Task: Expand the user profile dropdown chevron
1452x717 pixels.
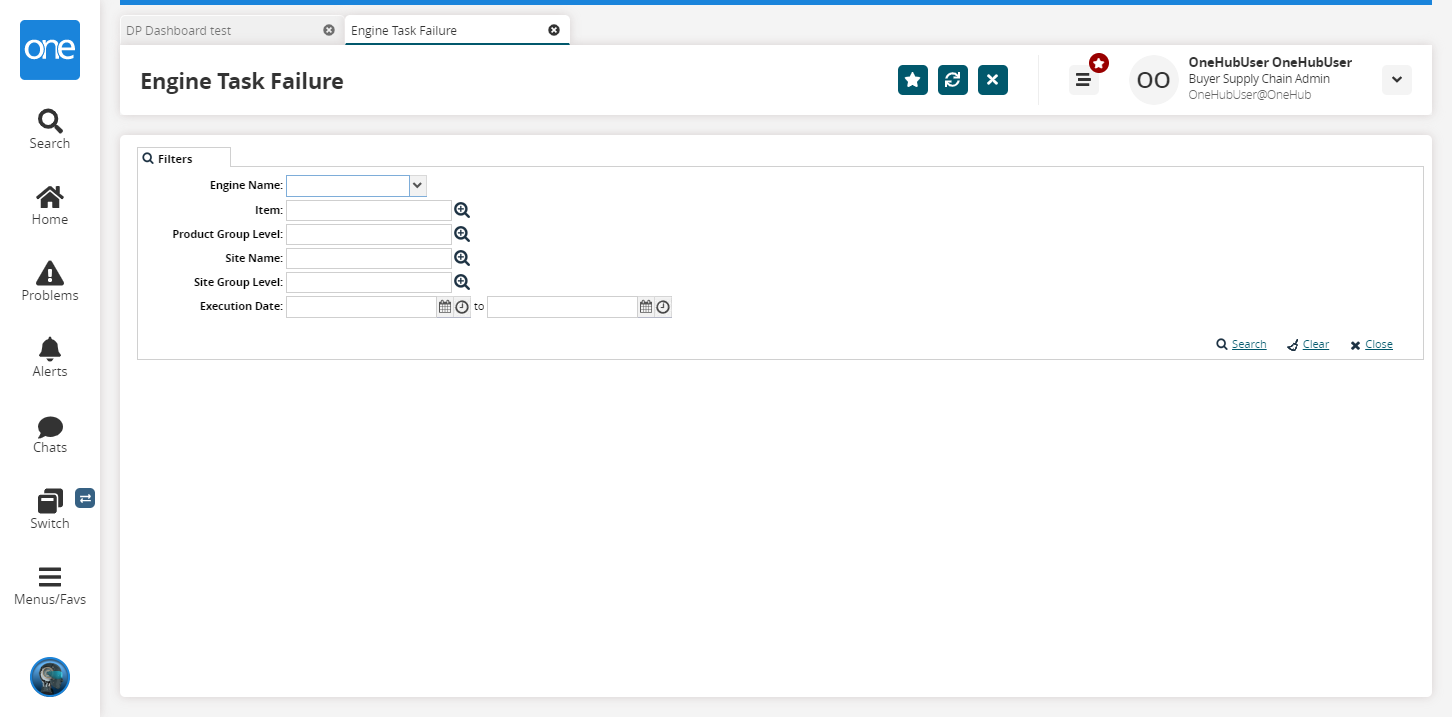Action: pyautogui.click(x=1397, y=80)
